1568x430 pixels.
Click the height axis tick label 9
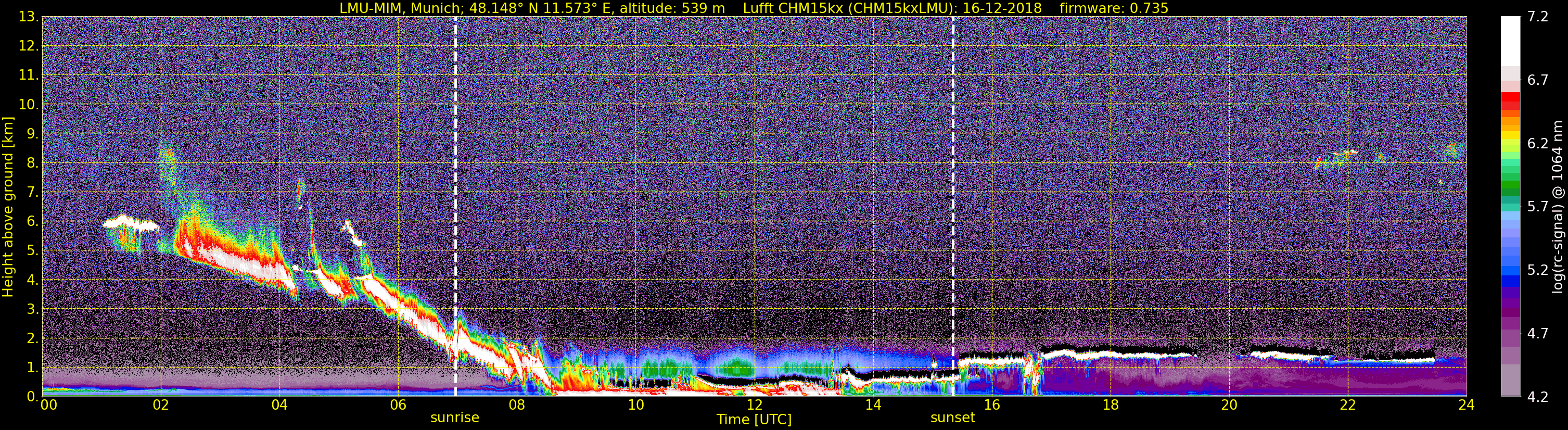tap(32, 134)
